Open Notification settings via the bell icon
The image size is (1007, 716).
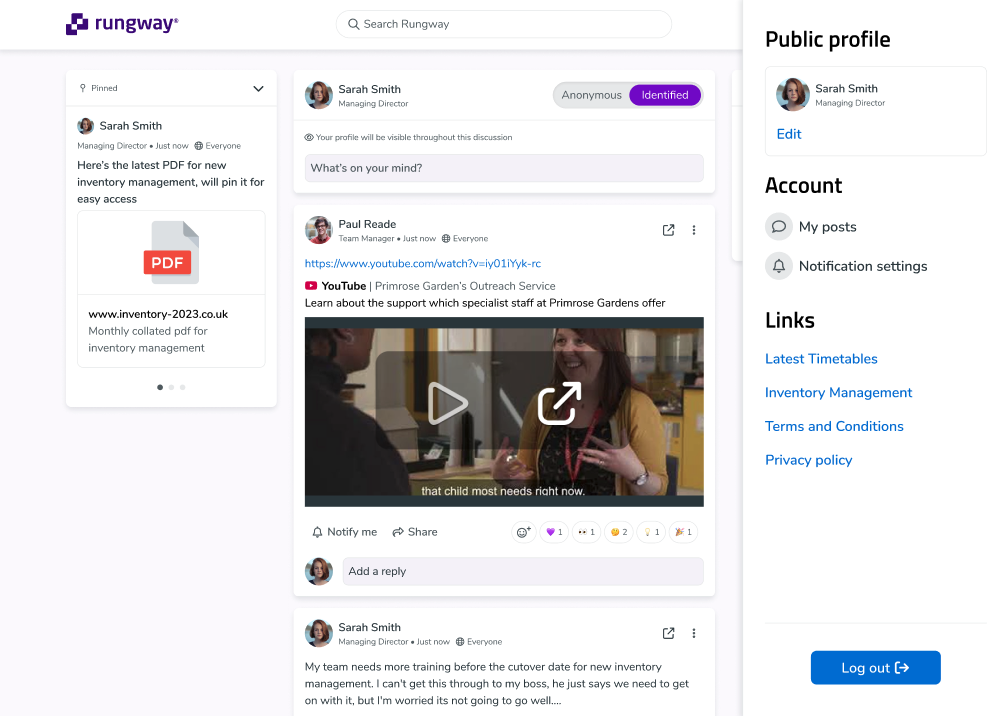778,266
